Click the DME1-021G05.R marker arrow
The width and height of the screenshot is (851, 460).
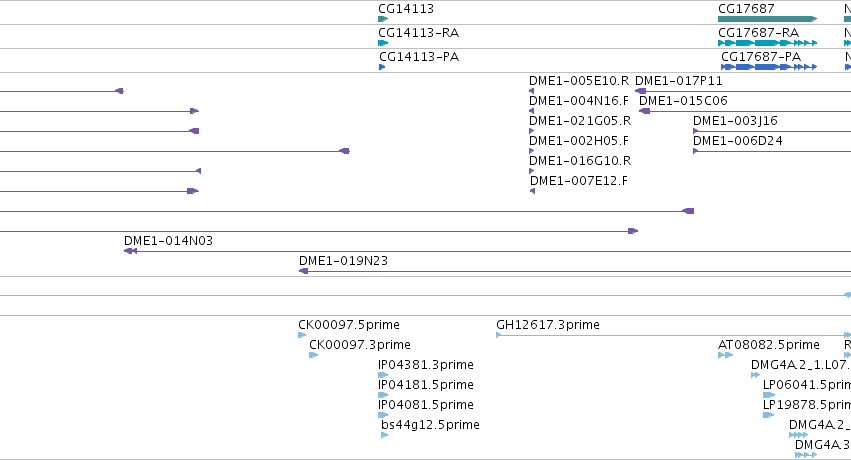click(x=532, y=131)
